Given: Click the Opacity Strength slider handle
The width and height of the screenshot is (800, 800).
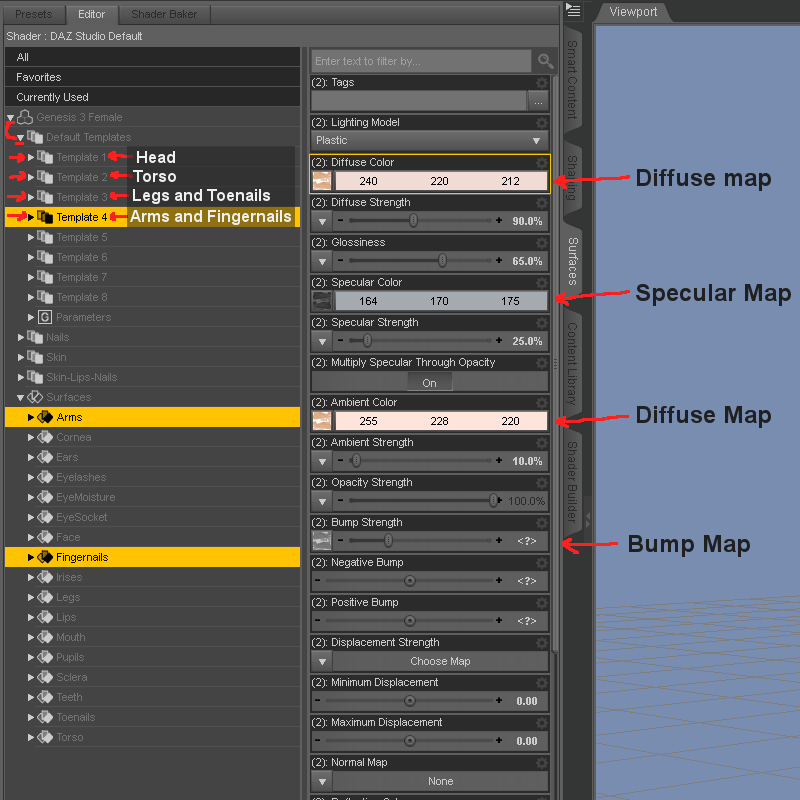Looking at the screenshot, I should 493,500.
